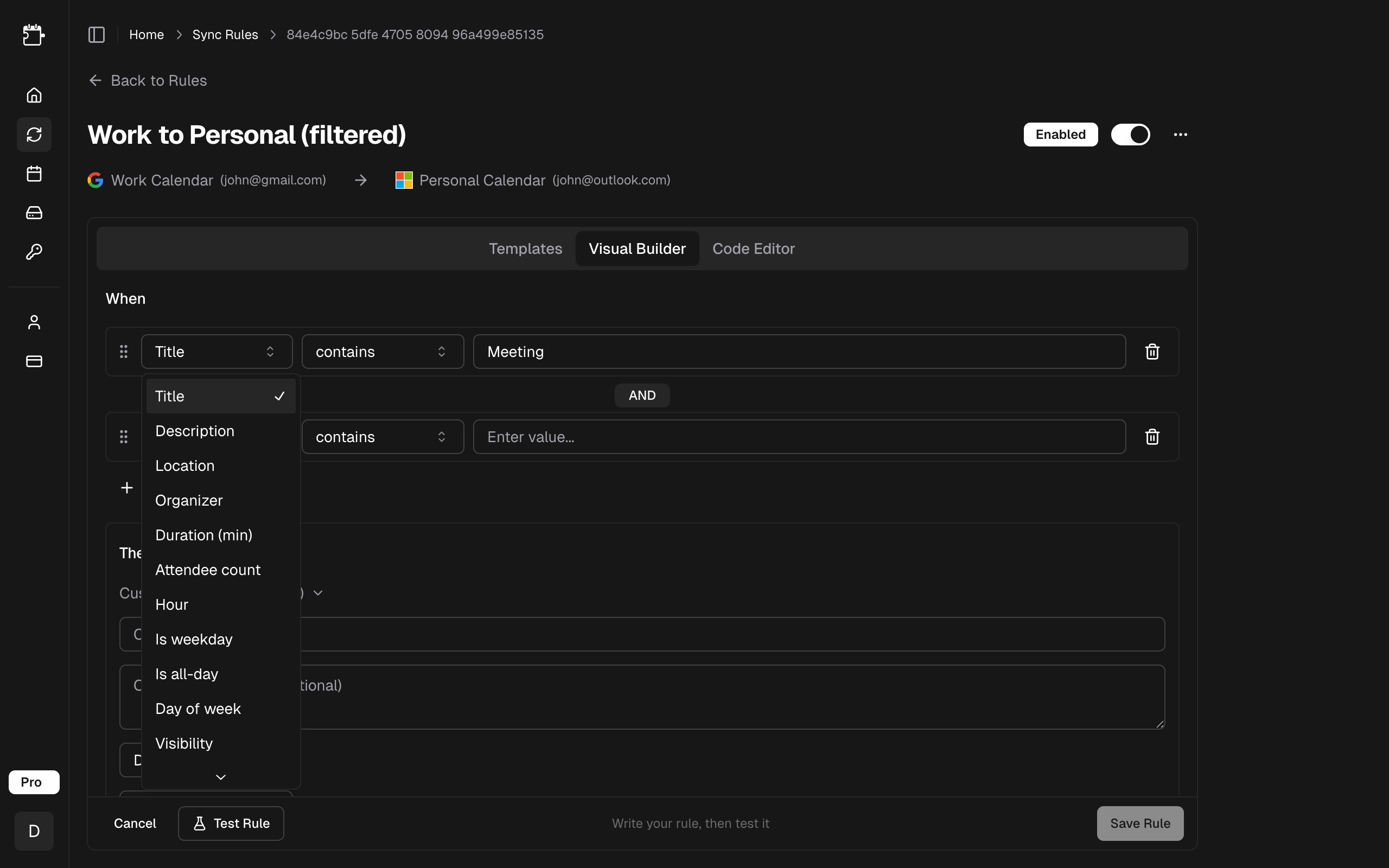The width and height of the screenshot is (1389, 868).
Task: Delete the second condition row
Action: tap(1152, 437)
